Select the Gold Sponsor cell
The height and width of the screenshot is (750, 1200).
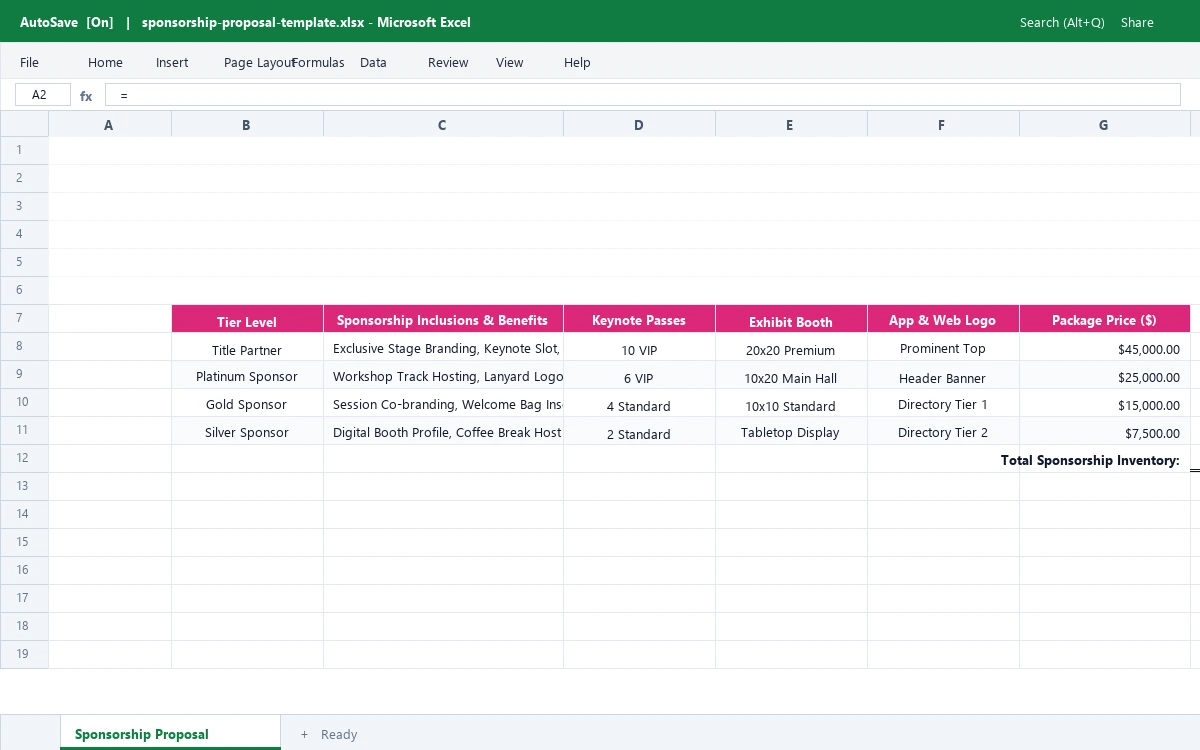pos(247,403)
